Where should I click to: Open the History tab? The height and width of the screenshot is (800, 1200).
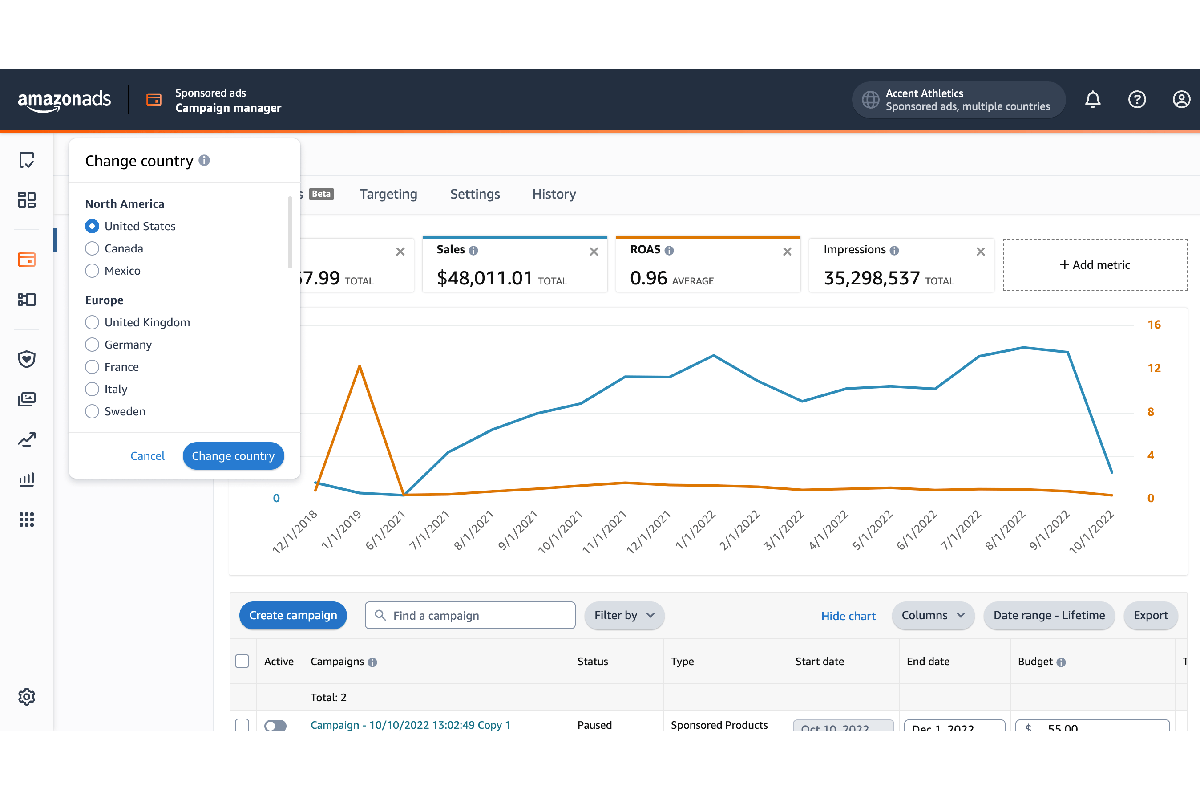tap(554, 194)
